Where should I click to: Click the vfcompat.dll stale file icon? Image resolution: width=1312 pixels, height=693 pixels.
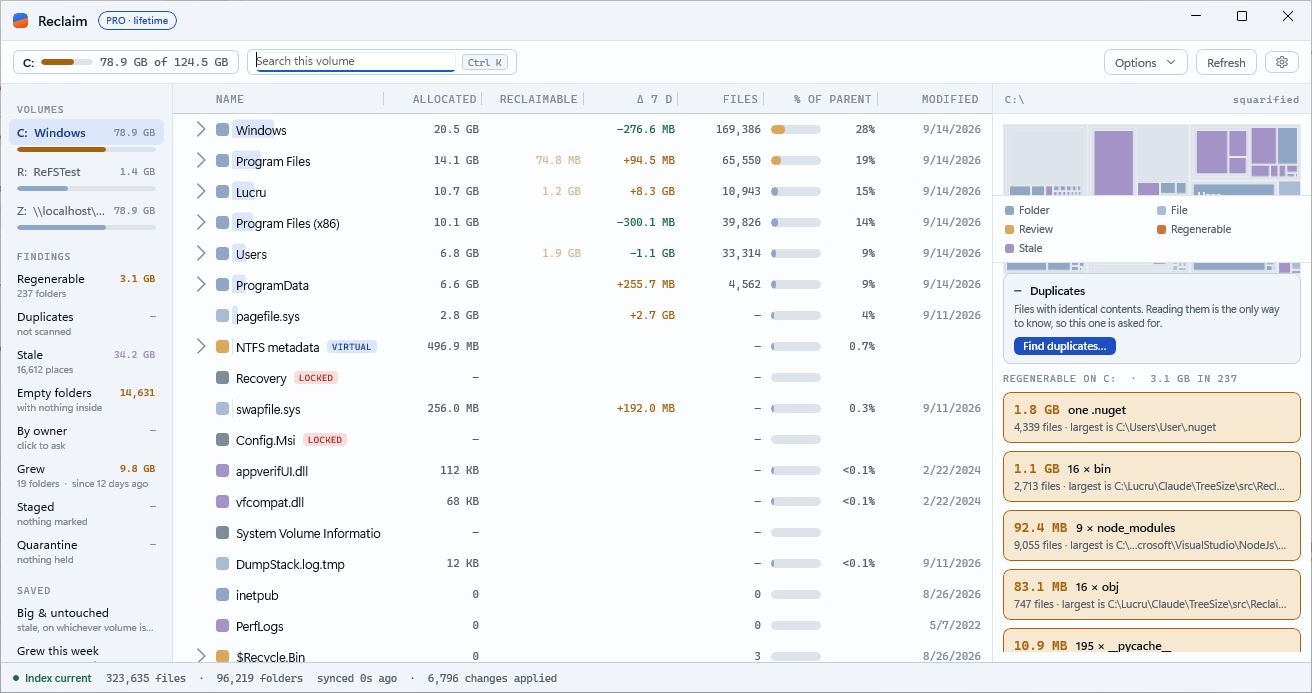[x=223, y=502]
